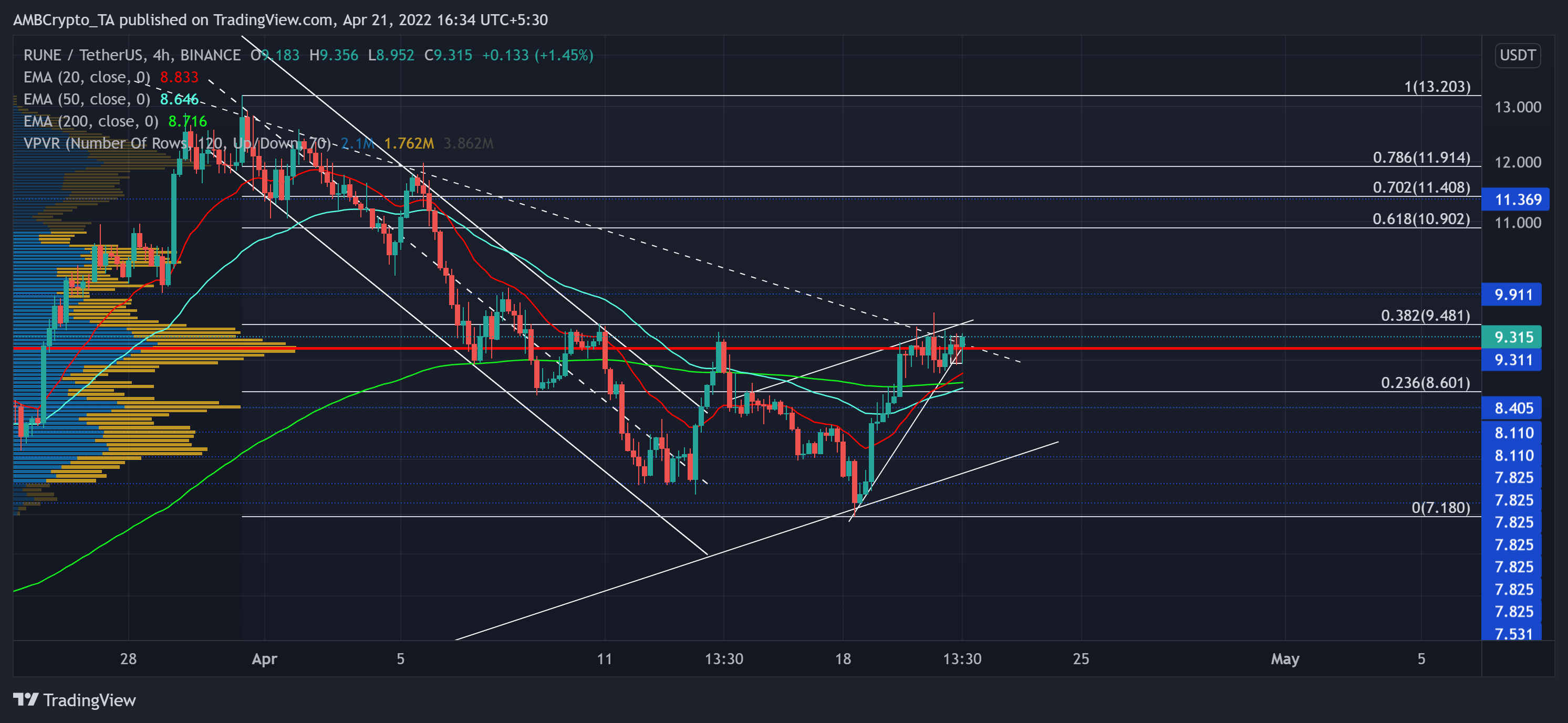Click the EMA 200 value 8.716

(x=188, y=121)
